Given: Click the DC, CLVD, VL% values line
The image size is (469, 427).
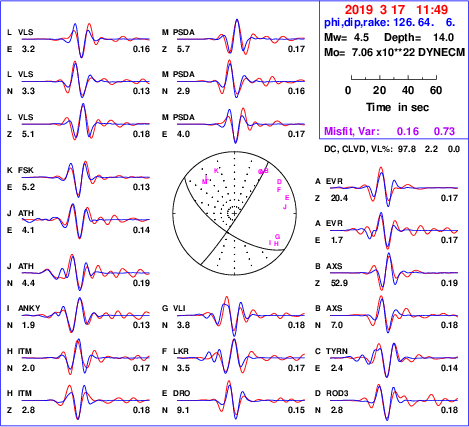Looking at the screenshot, I should tap(392, 149).
